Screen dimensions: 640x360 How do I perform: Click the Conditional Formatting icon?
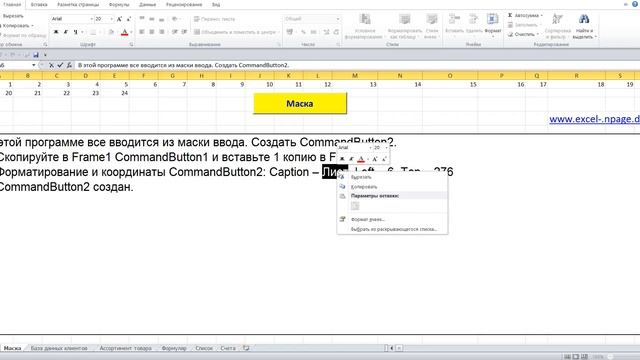point(365,19)
